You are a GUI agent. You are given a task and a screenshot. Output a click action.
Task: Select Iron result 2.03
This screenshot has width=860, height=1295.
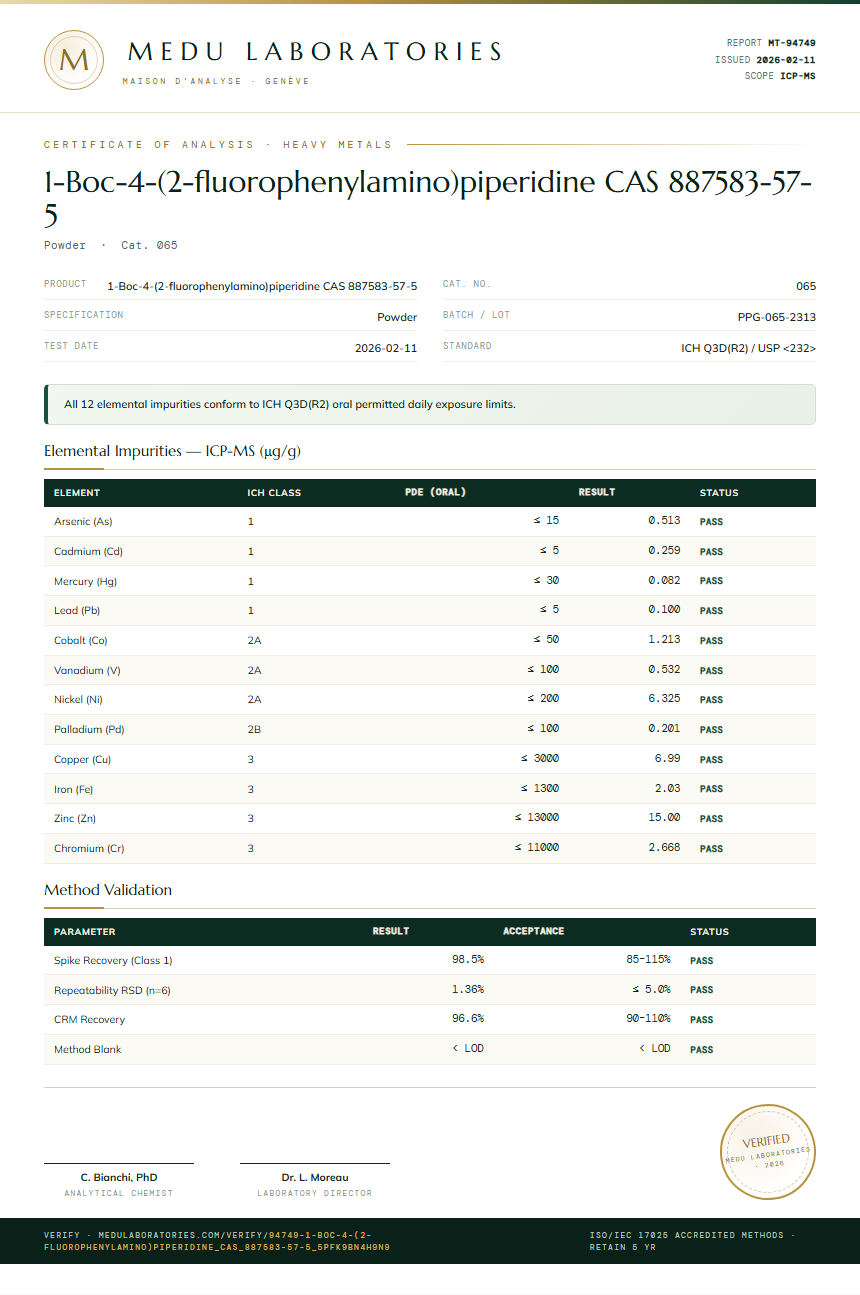tap(668, 789)
